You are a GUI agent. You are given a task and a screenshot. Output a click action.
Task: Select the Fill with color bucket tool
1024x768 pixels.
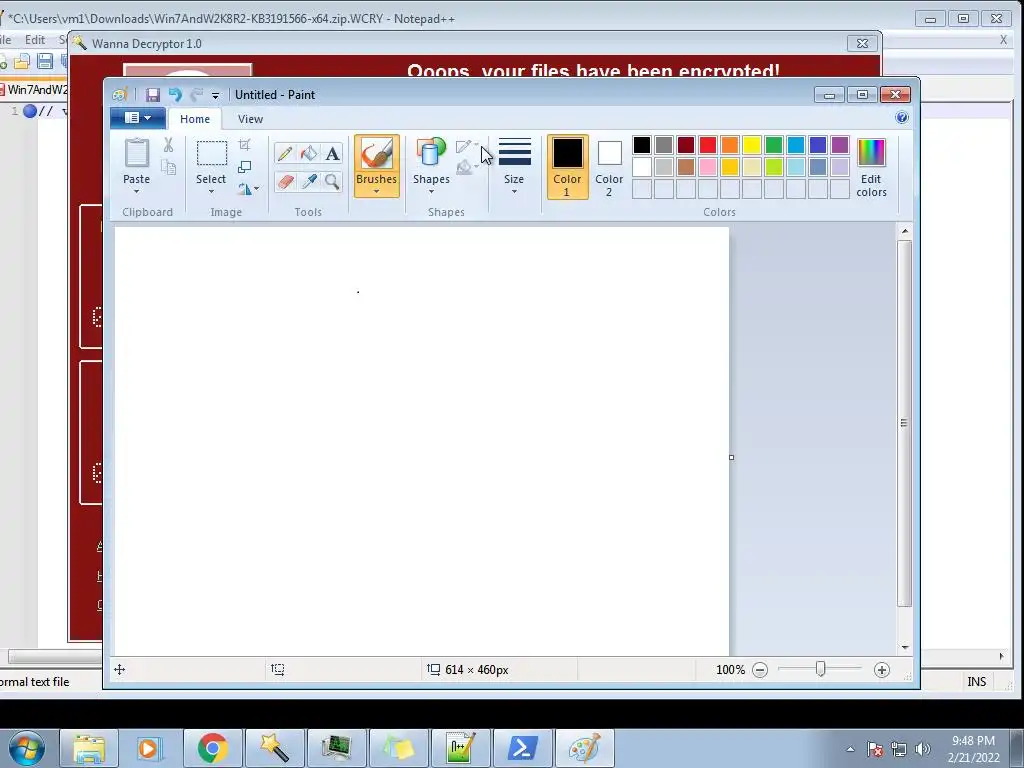click(309, 153)
